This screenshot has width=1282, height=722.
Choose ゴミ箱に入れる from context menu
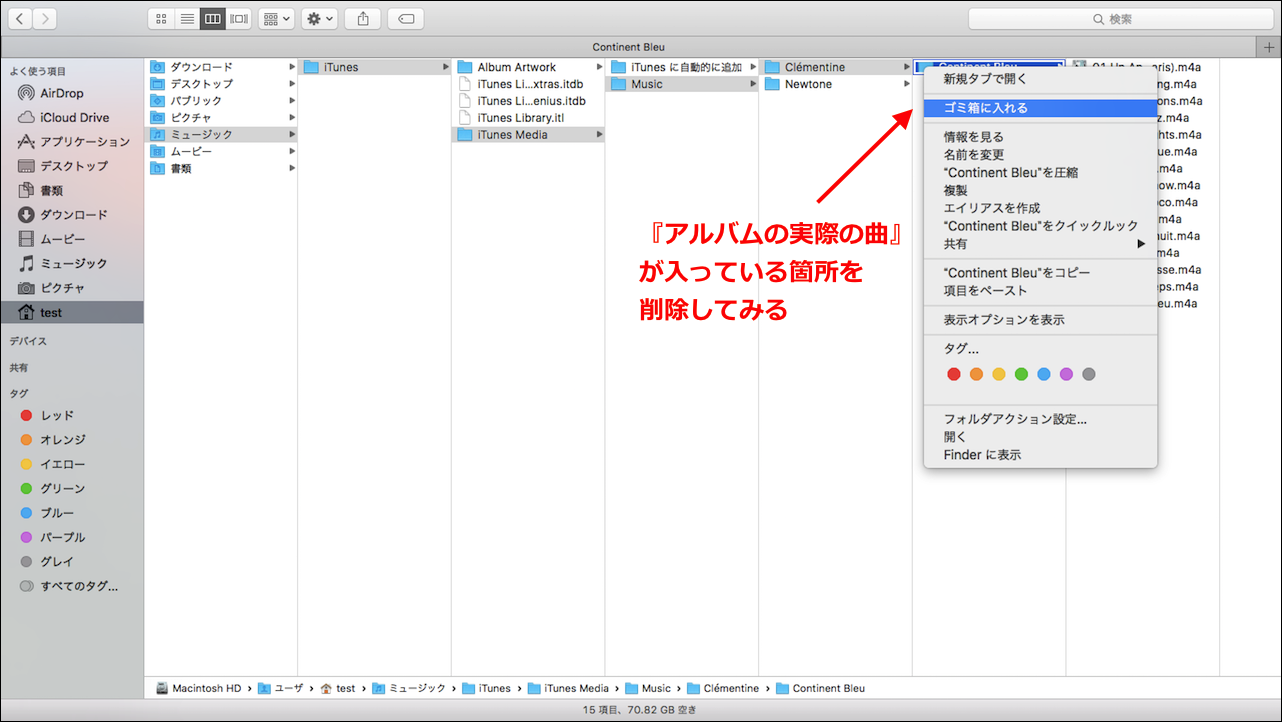(1040, 108)
